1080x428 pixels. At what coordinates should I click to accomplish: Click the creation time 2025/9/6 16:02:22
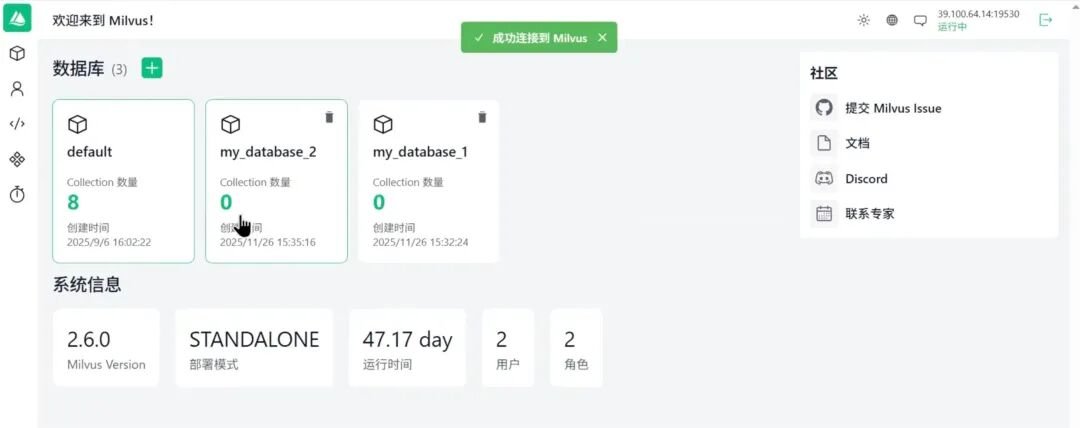coord(109,243)
